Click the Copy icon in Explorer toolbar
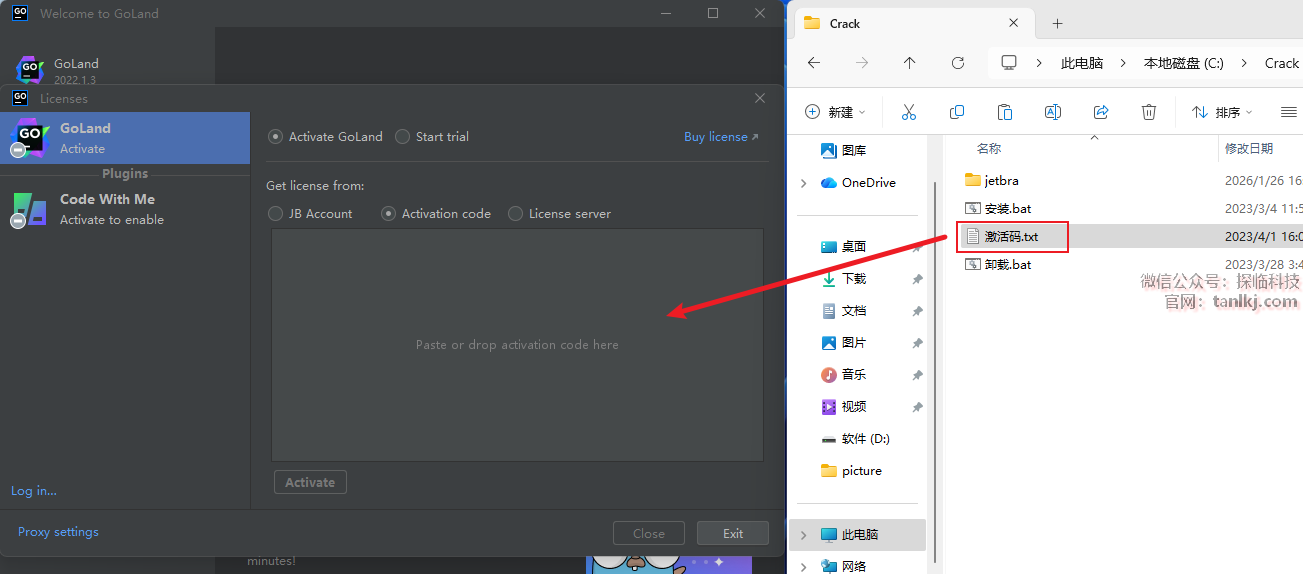Screen dimensions: 1303x574 click(957, 112)
